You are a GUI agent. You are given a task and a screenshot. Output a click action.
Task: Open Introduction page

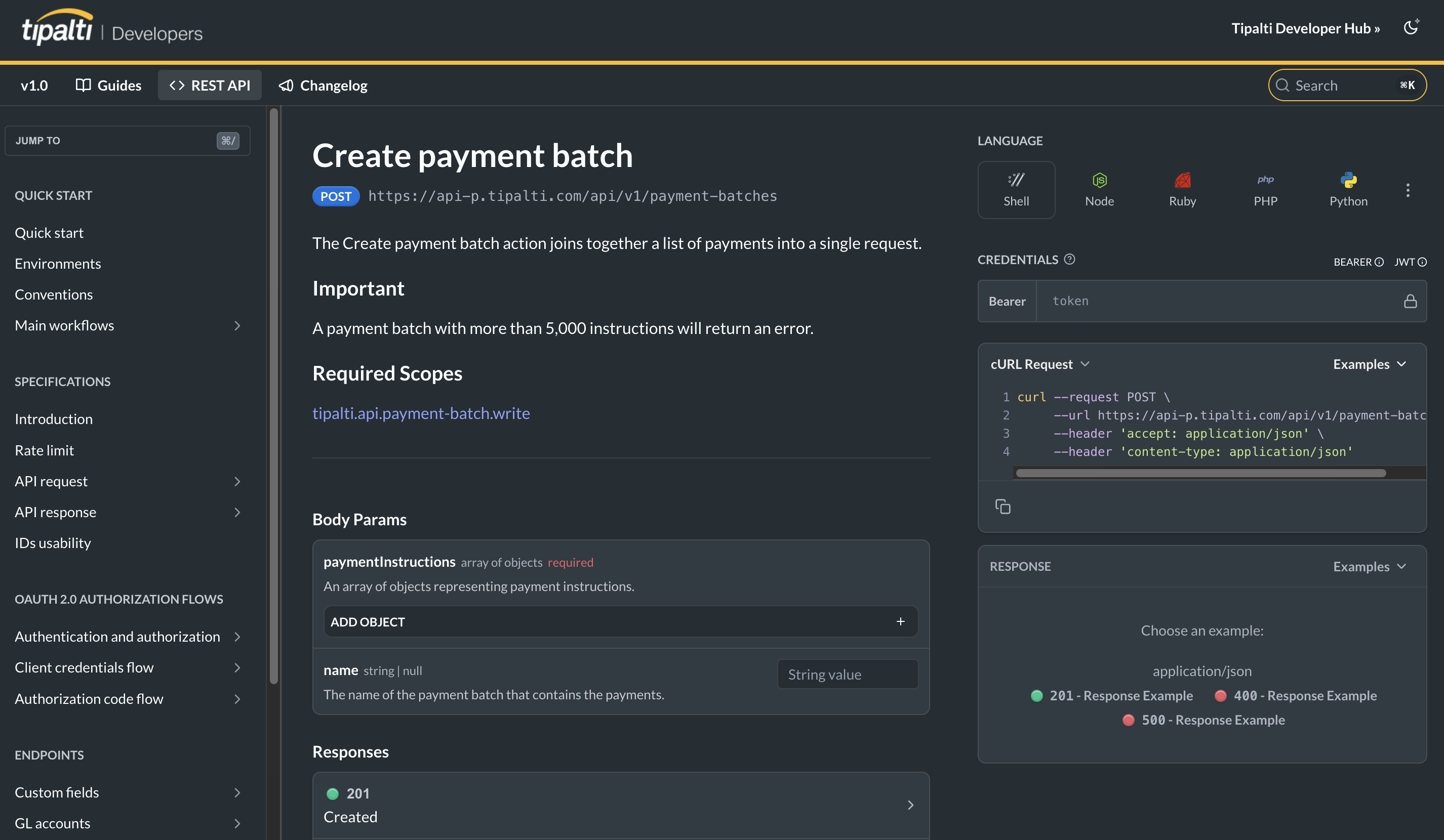[x=54, y=418]
